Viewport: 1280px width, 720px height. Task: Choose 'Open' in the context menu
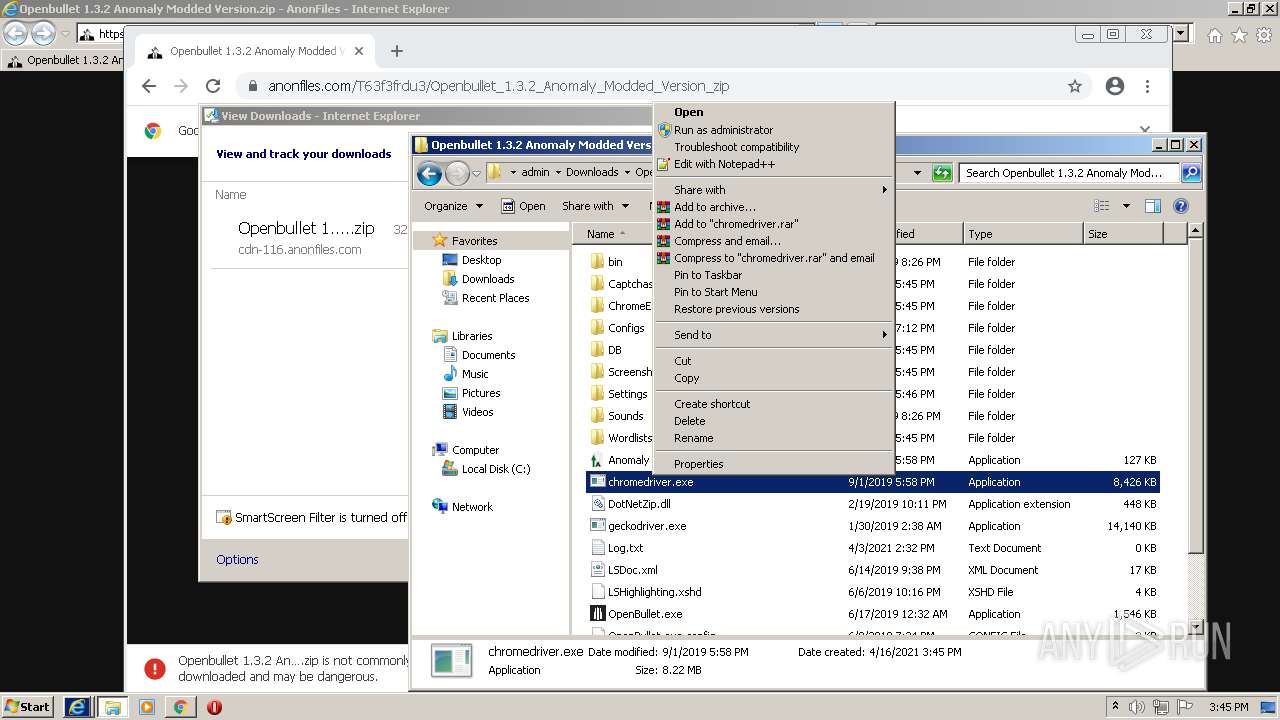pos(773,112)
